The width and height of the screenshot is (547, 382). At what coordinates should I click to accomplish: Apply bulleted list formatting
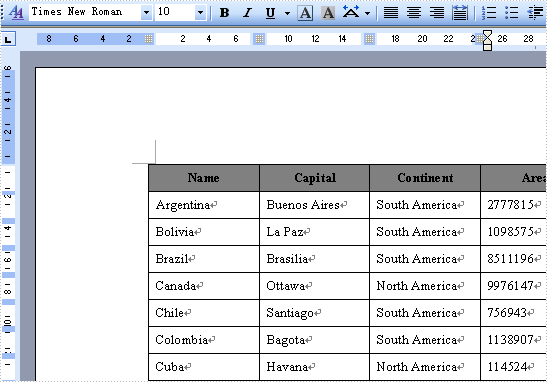click(511, 13)
